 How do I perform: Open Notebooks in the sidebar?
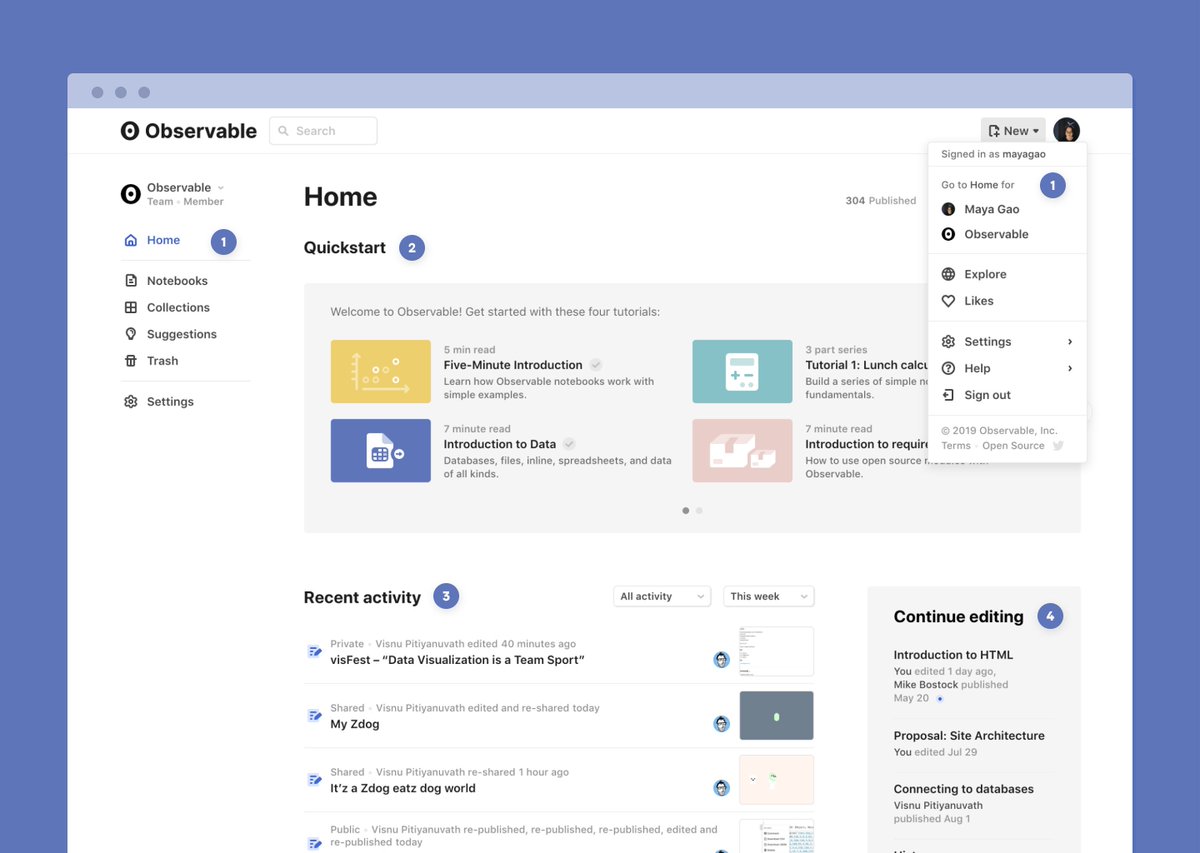177,281
